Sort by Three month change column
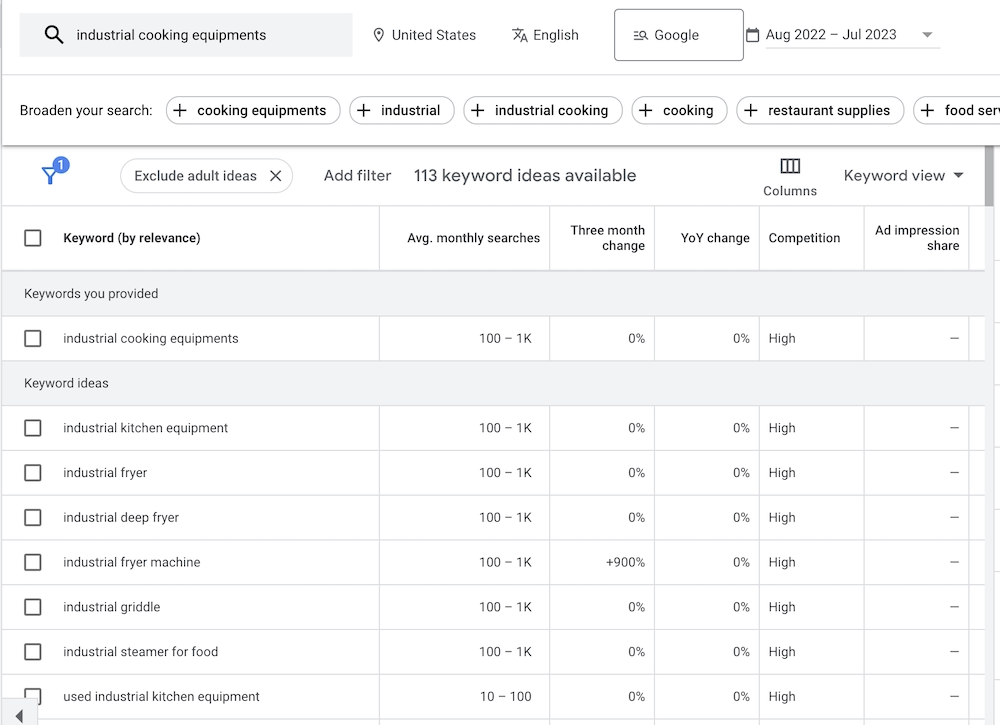This screenshot has width=1000, height=725. 607,238
